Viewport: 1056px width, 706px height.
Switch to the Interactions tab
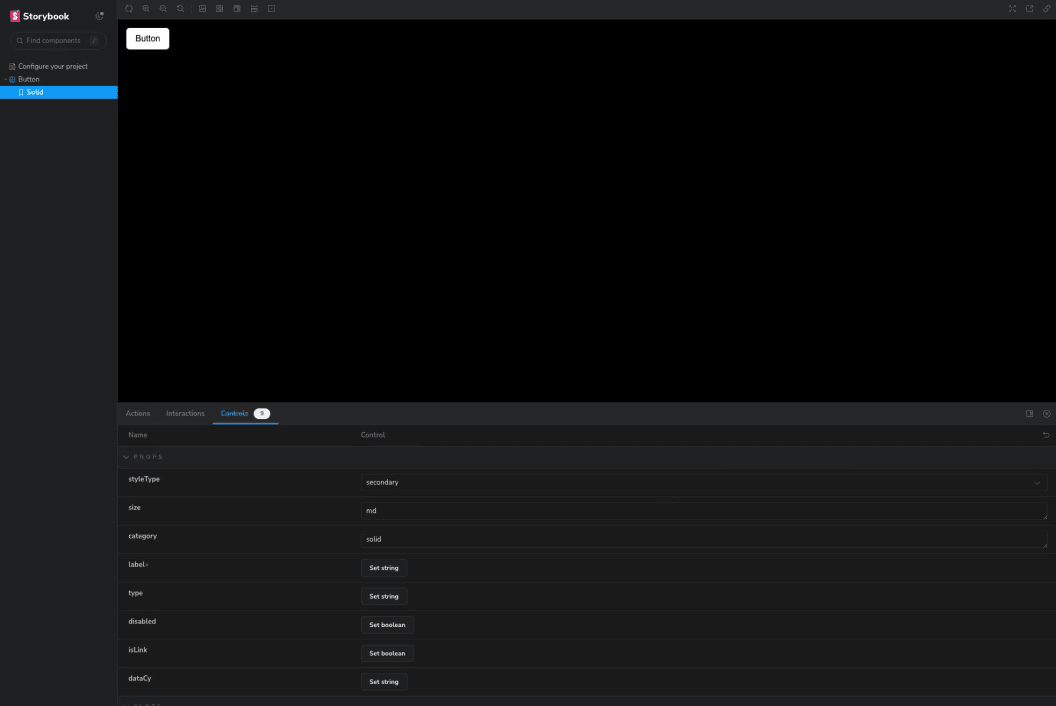point(185,414)
